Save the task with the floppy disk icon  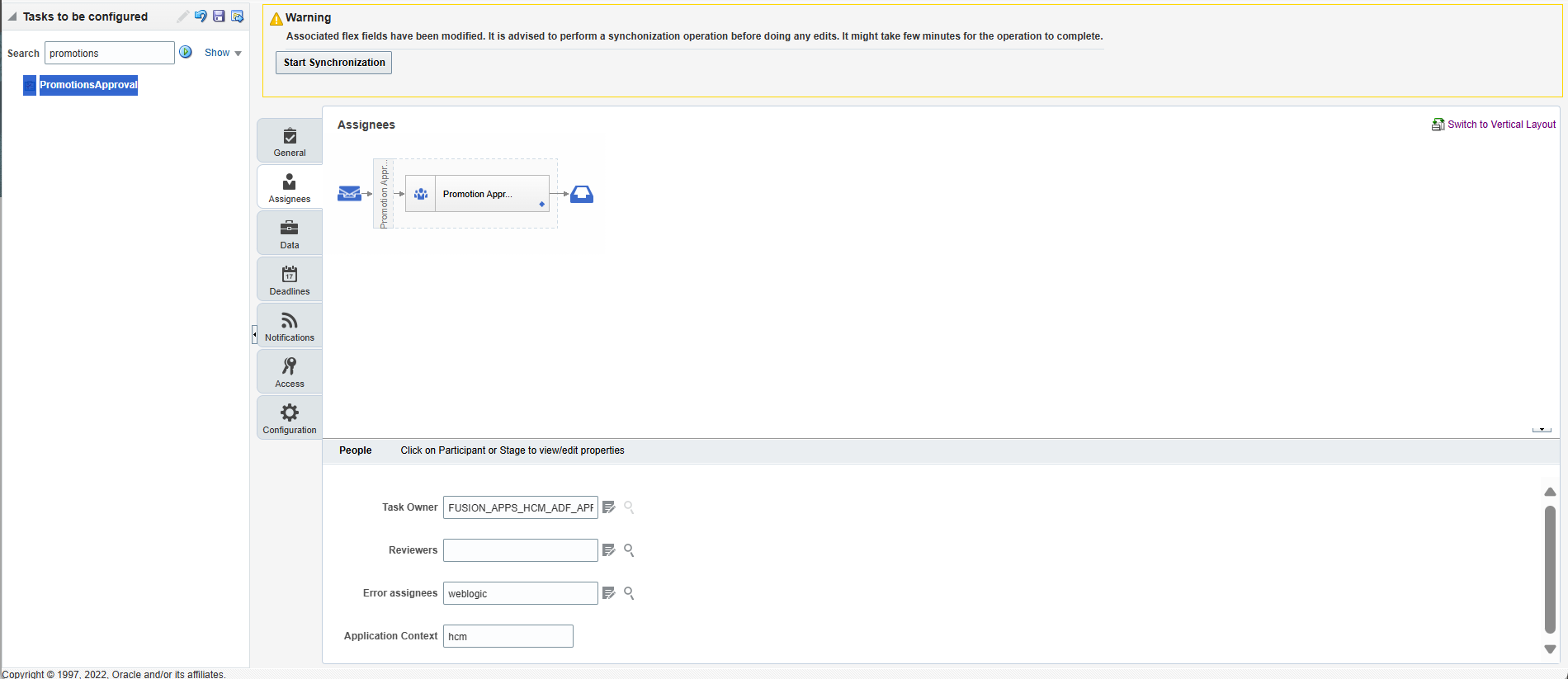pyautogui.click(x=219, y=17)
